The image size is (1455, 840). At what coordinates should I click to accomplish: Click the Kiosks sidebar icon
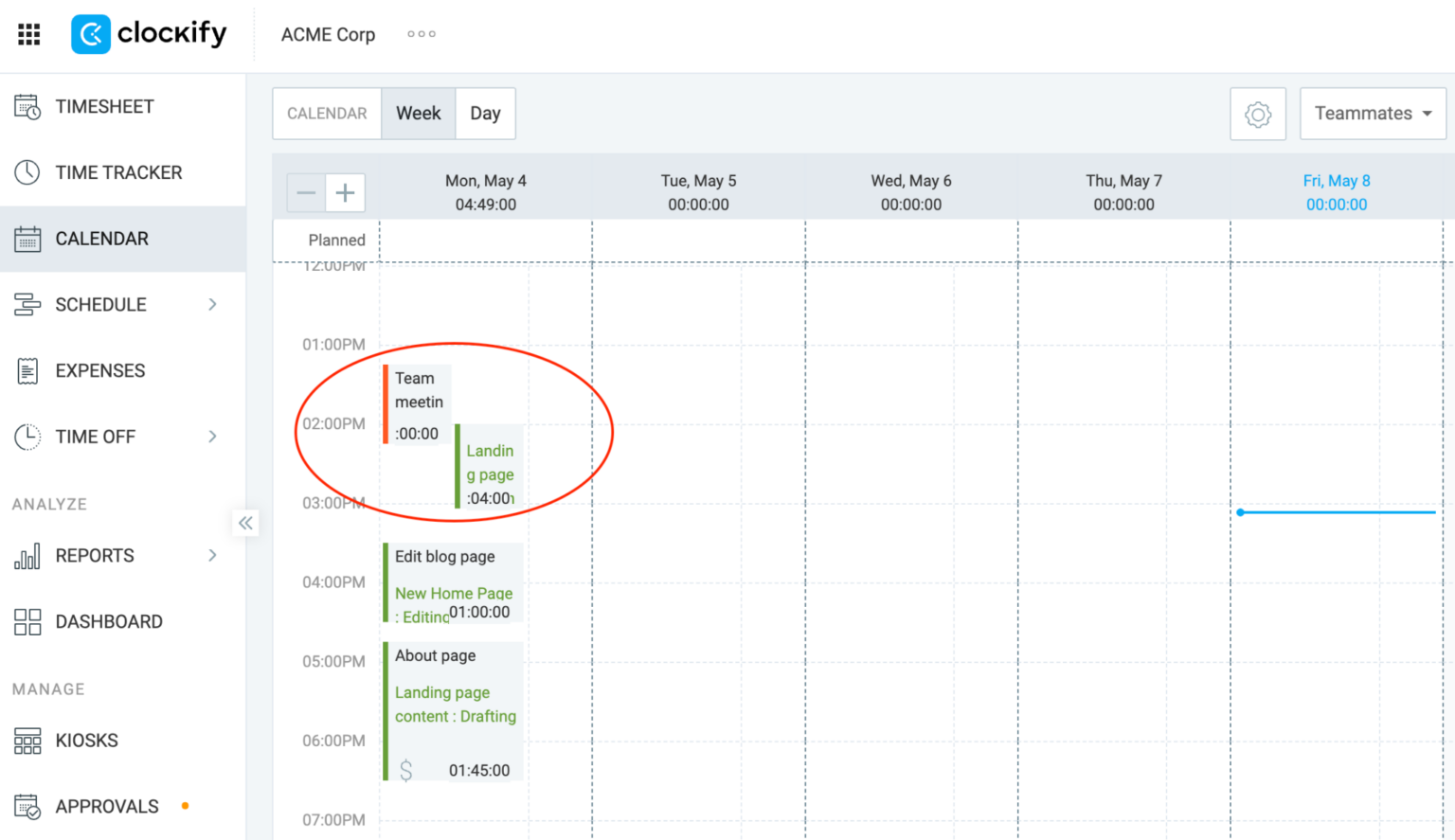(27, 741)
